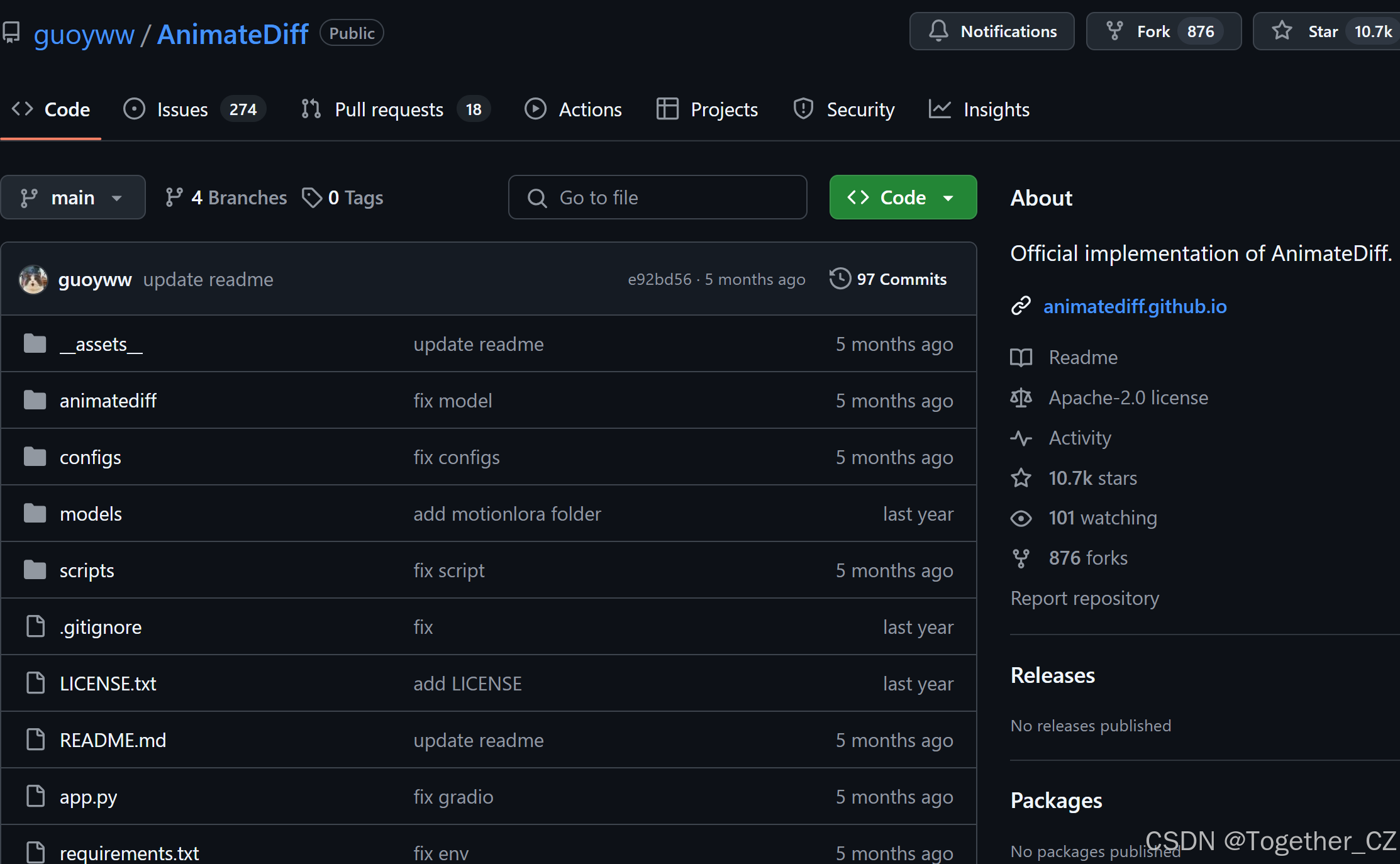
Task: Click the Notifications bell icon
Action: point(938,31)
